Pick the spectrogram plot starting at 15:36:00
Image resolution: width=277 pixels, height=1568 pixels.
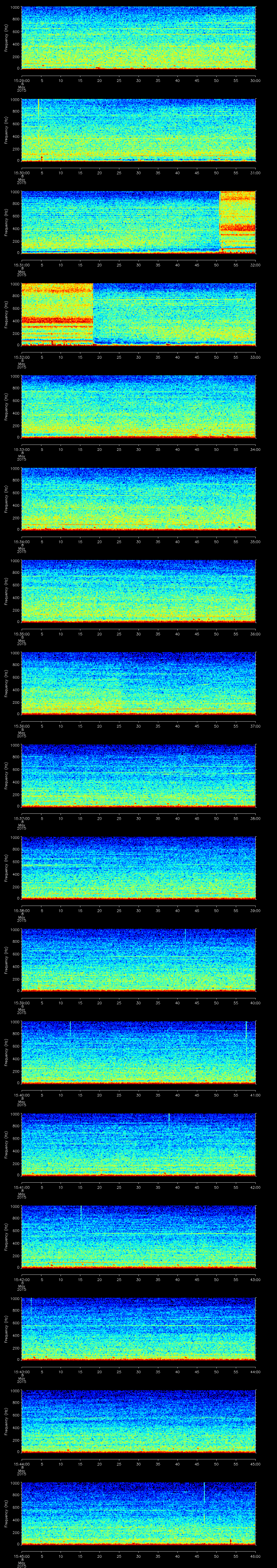click(138, 683)
